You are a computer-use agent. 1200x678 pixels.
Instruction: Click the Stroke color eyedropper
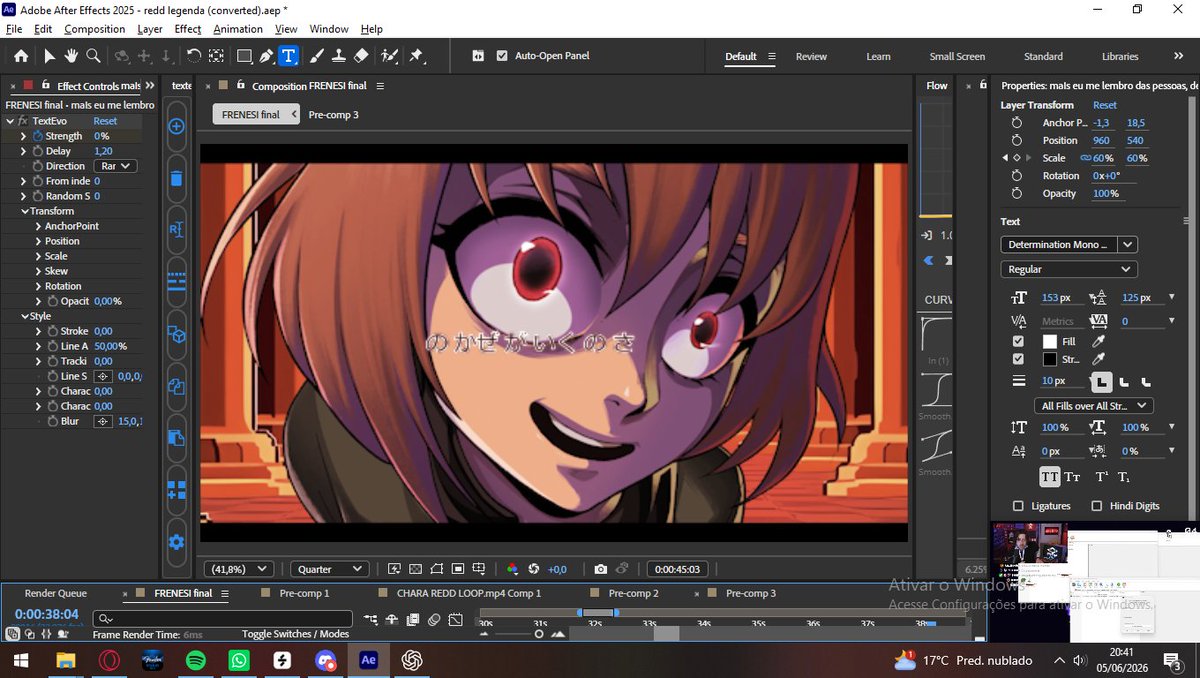(x=1099, y=359)
